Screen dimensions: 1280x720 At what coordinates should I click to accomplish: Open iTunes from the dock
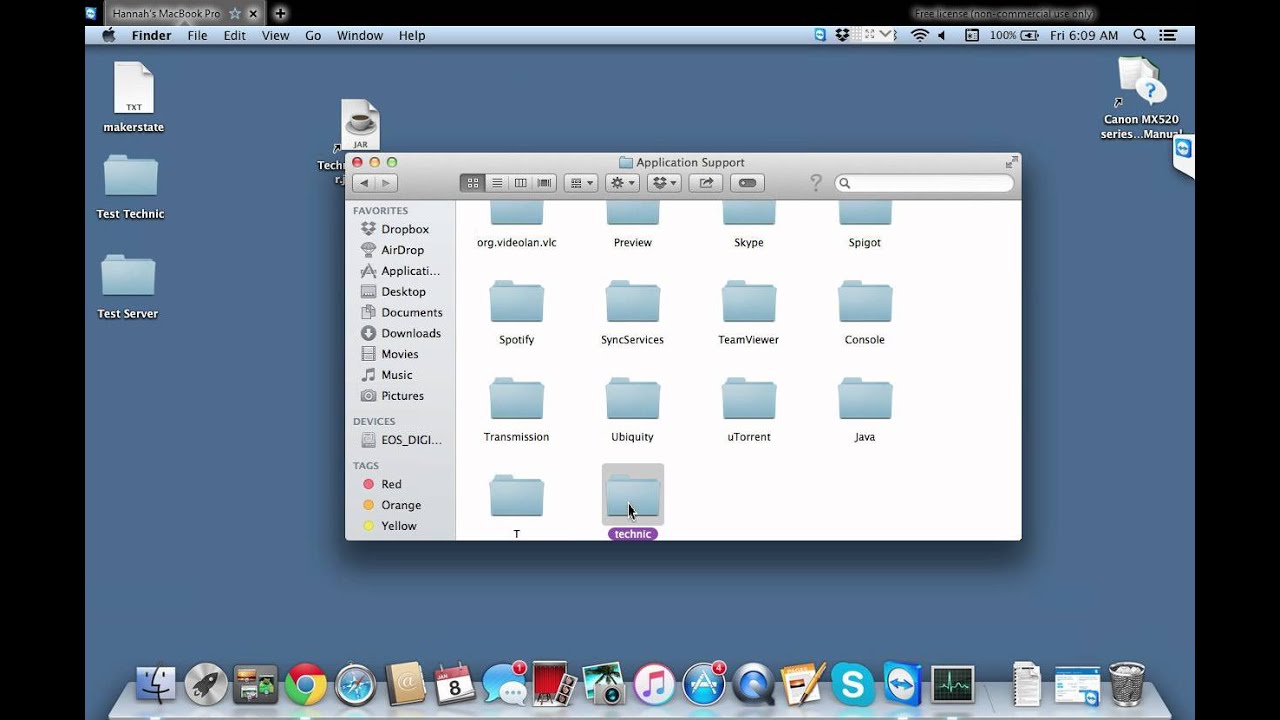[x=654, y=684]
